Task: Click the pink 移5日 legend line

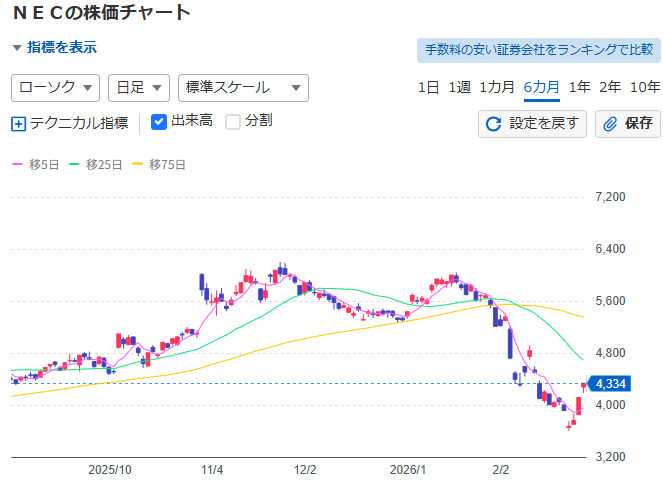Action: click(x=17, y=164)
